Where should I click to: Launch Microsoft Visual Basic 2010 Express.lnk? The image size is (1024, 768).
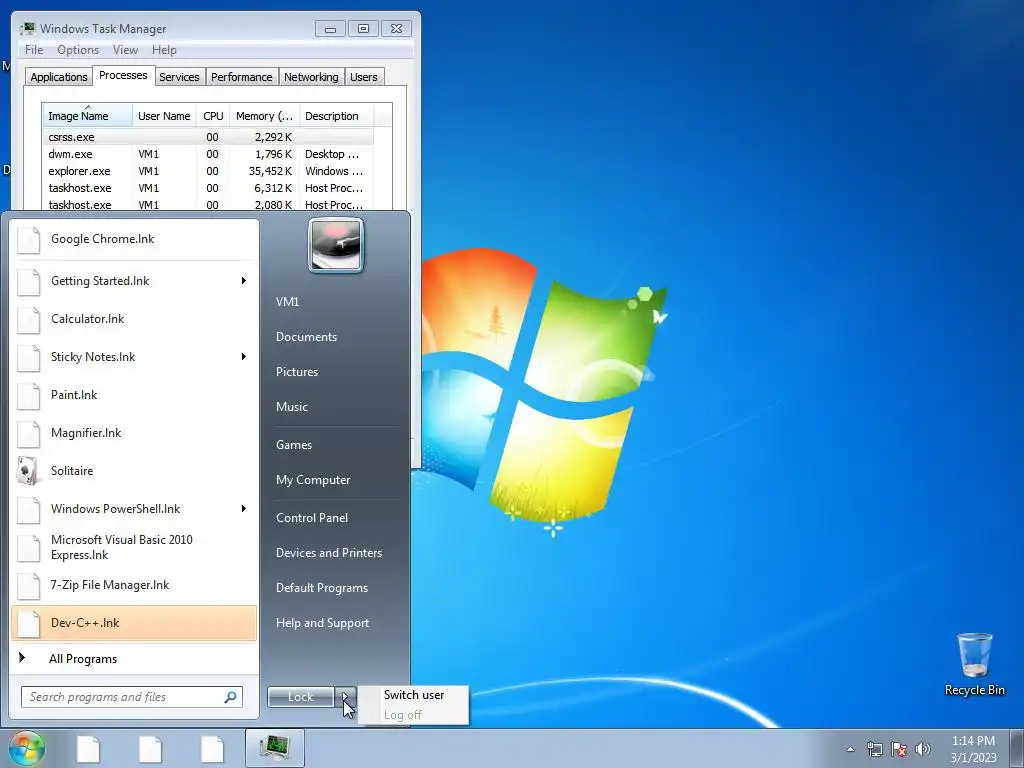[x=134, y=547]
